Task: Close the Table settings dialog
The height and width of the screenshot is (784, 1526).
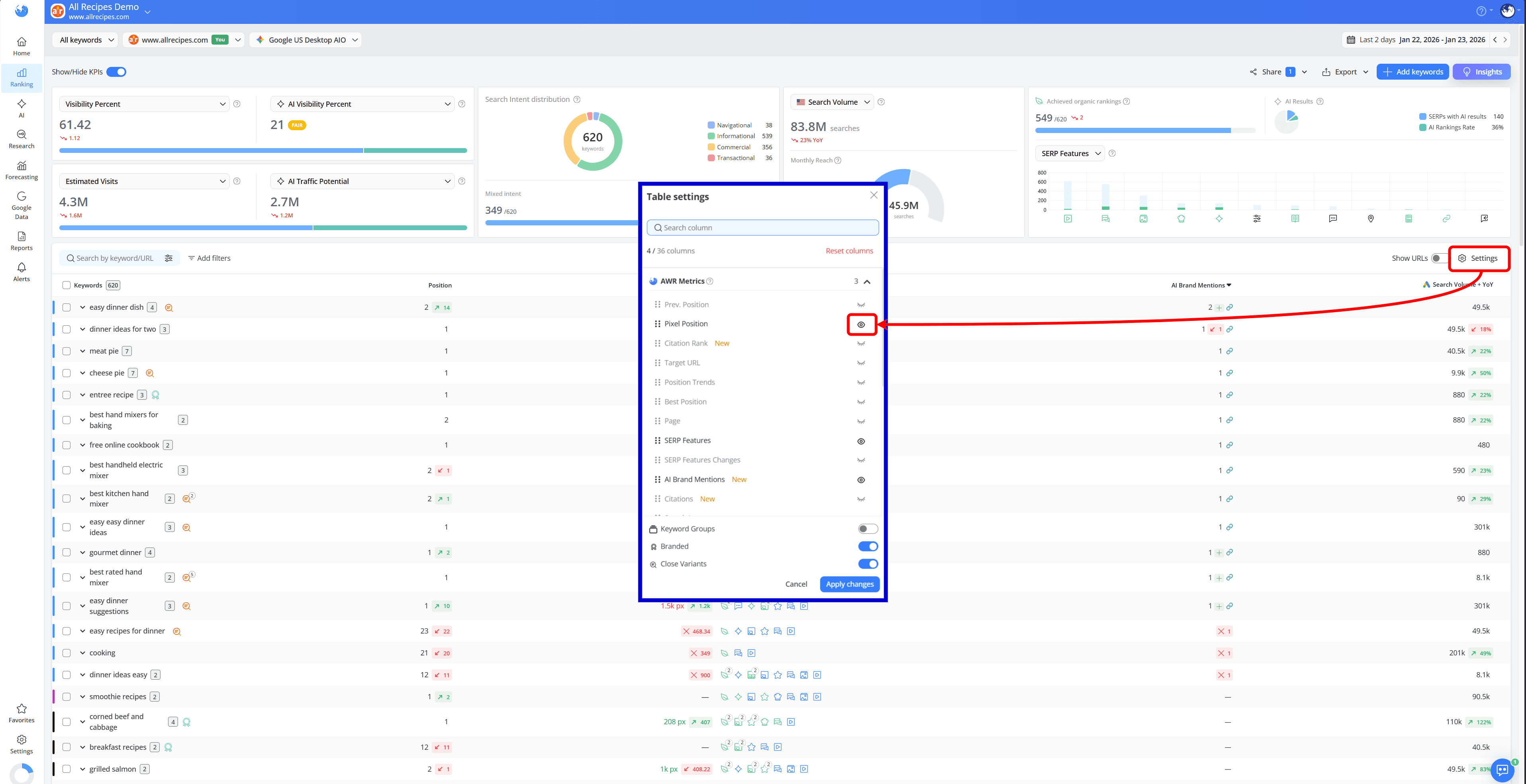Action: pyautogui.click(x=873, y=196)
